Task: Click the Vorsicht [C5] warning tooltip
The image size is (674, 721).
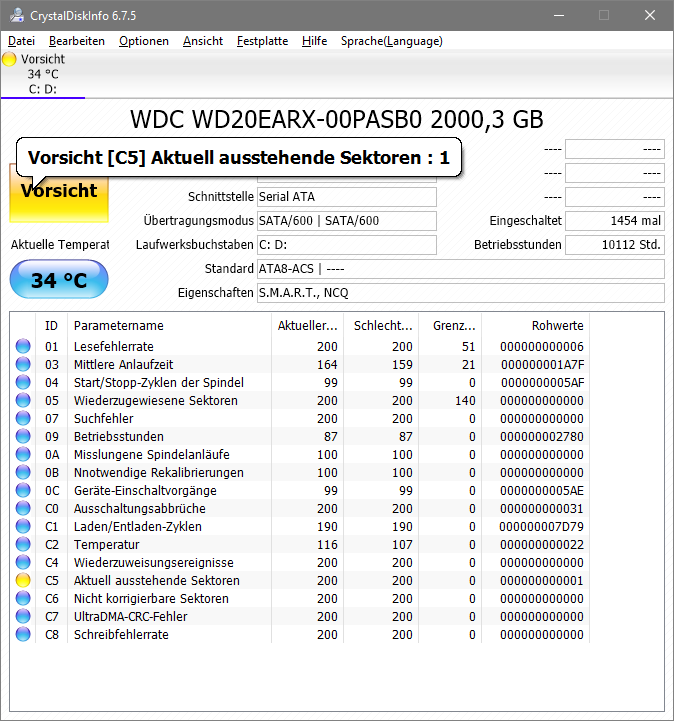Action: tap(239, 157)
